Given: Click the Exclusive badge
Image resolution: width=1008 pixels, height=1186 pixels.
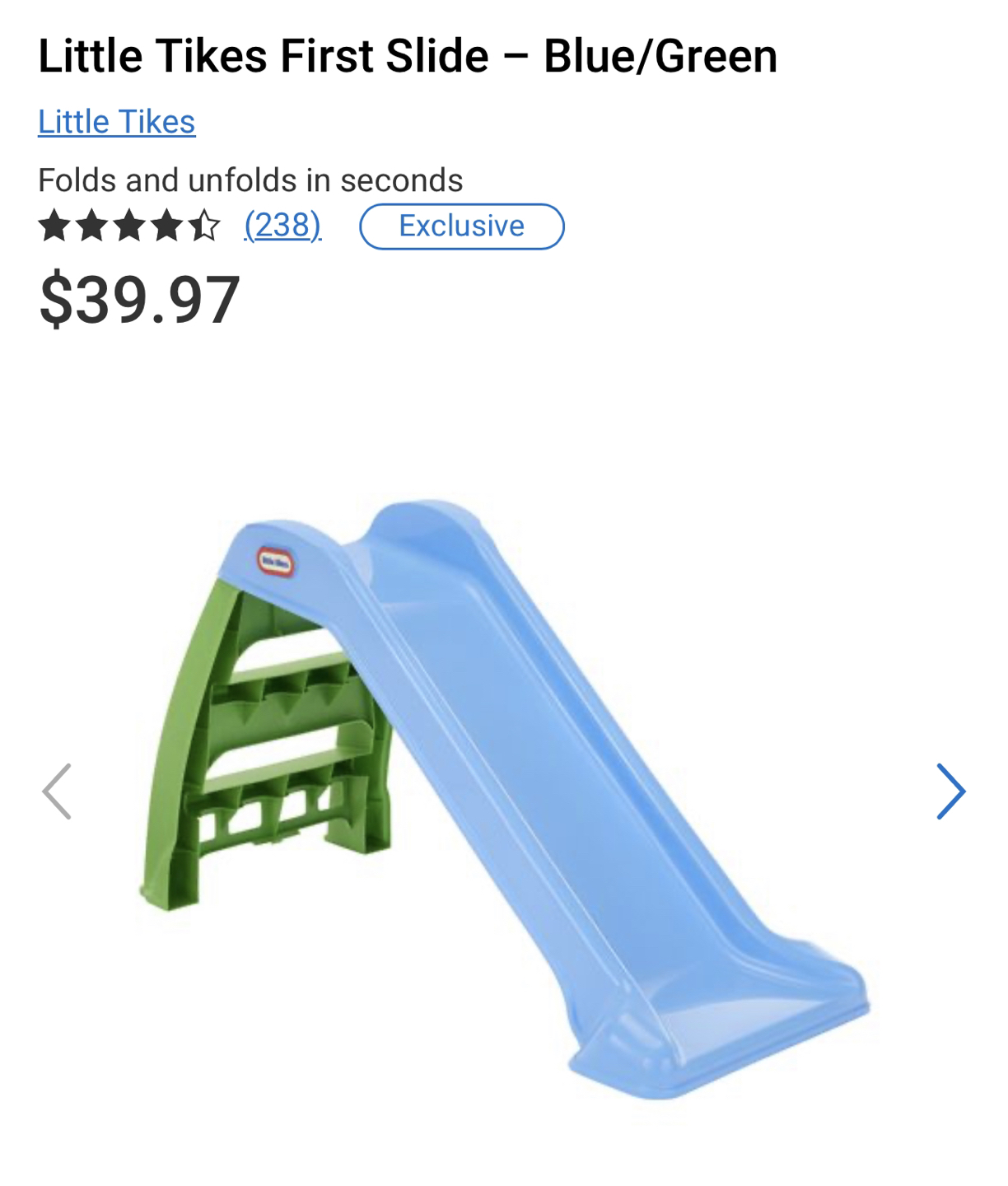Looking at the screenshot, I should point(462,226).
